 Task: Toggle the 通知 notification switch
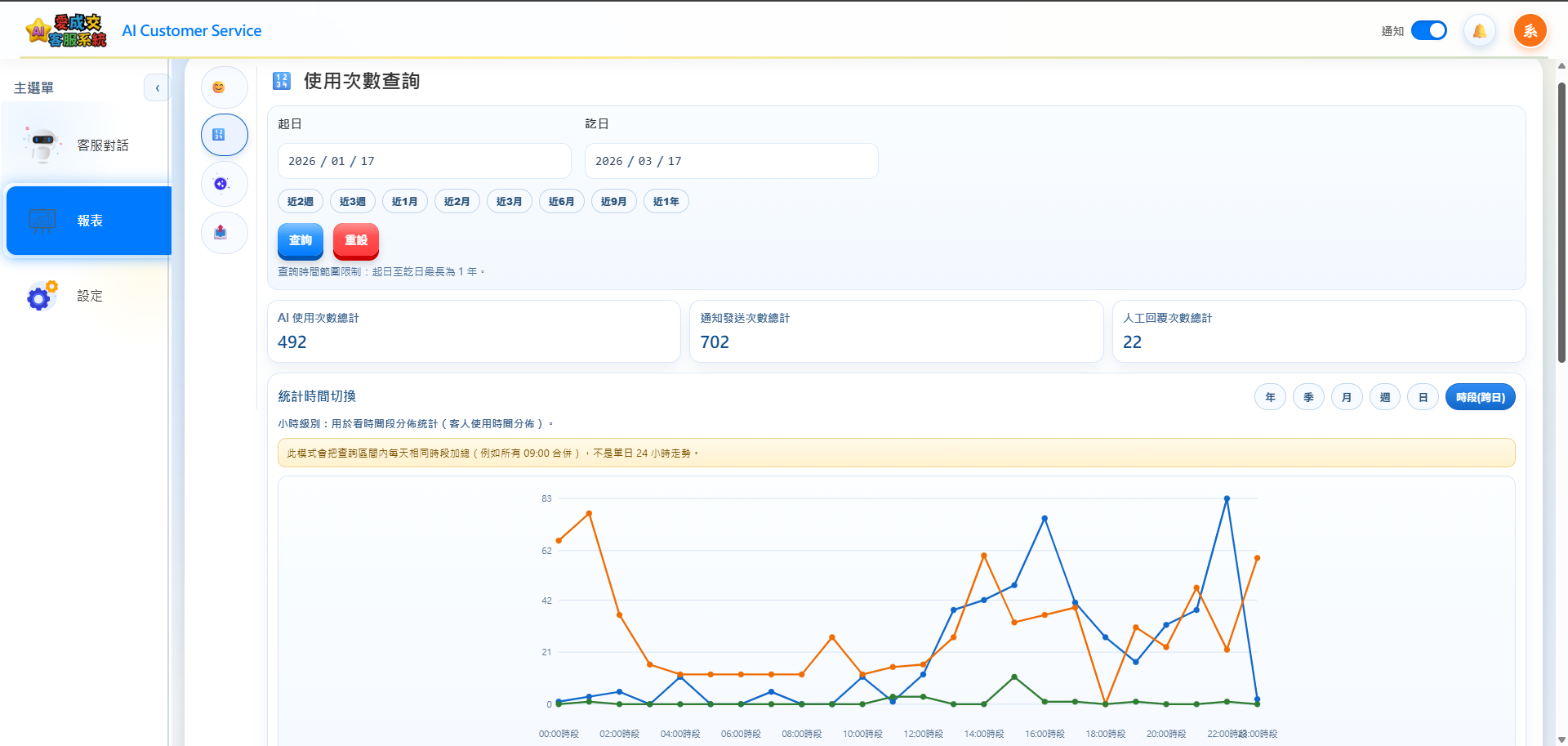(x=1428, y=30)
